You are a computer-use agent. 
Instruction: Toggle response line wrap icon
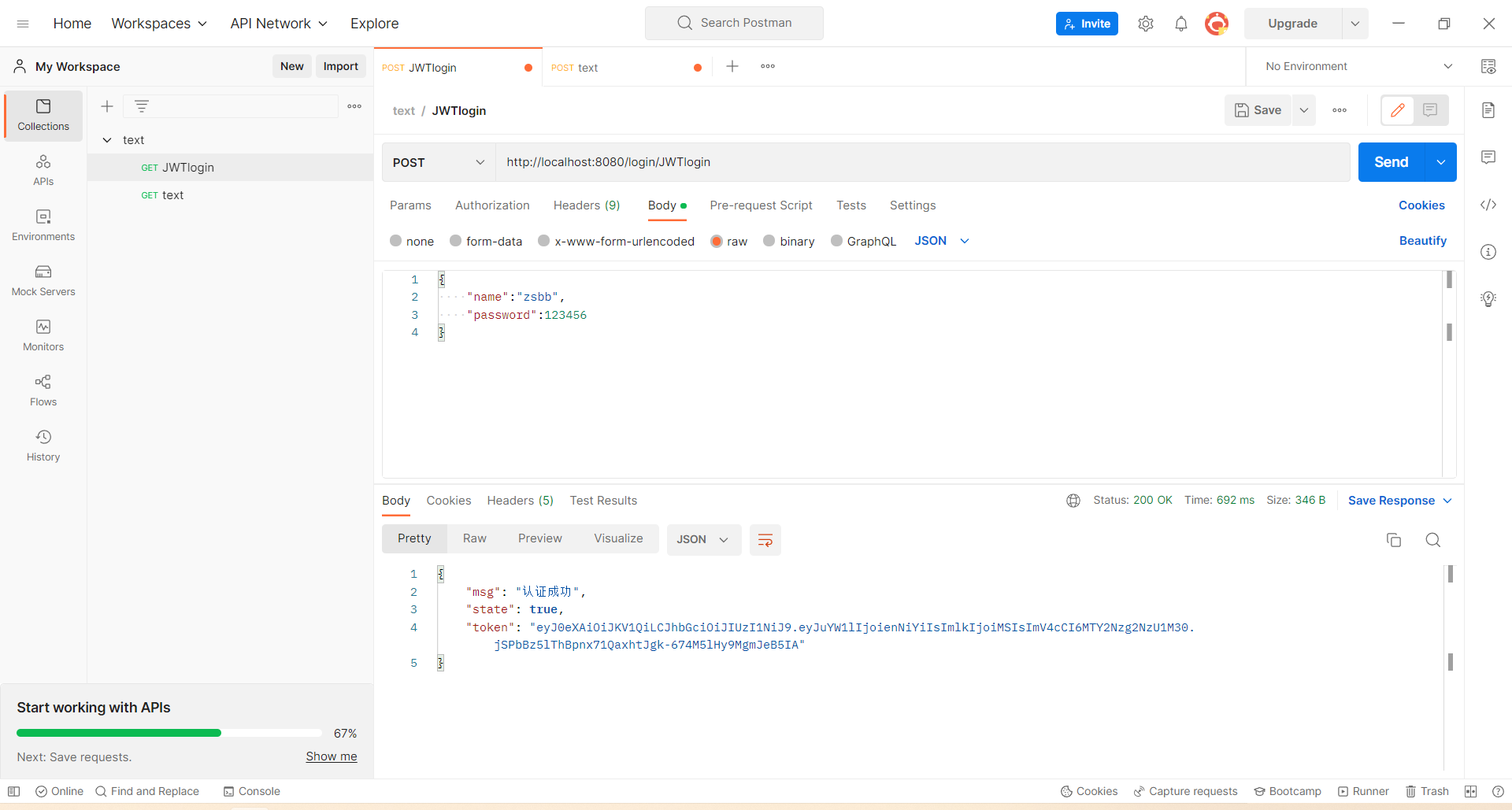coord(765,540)
